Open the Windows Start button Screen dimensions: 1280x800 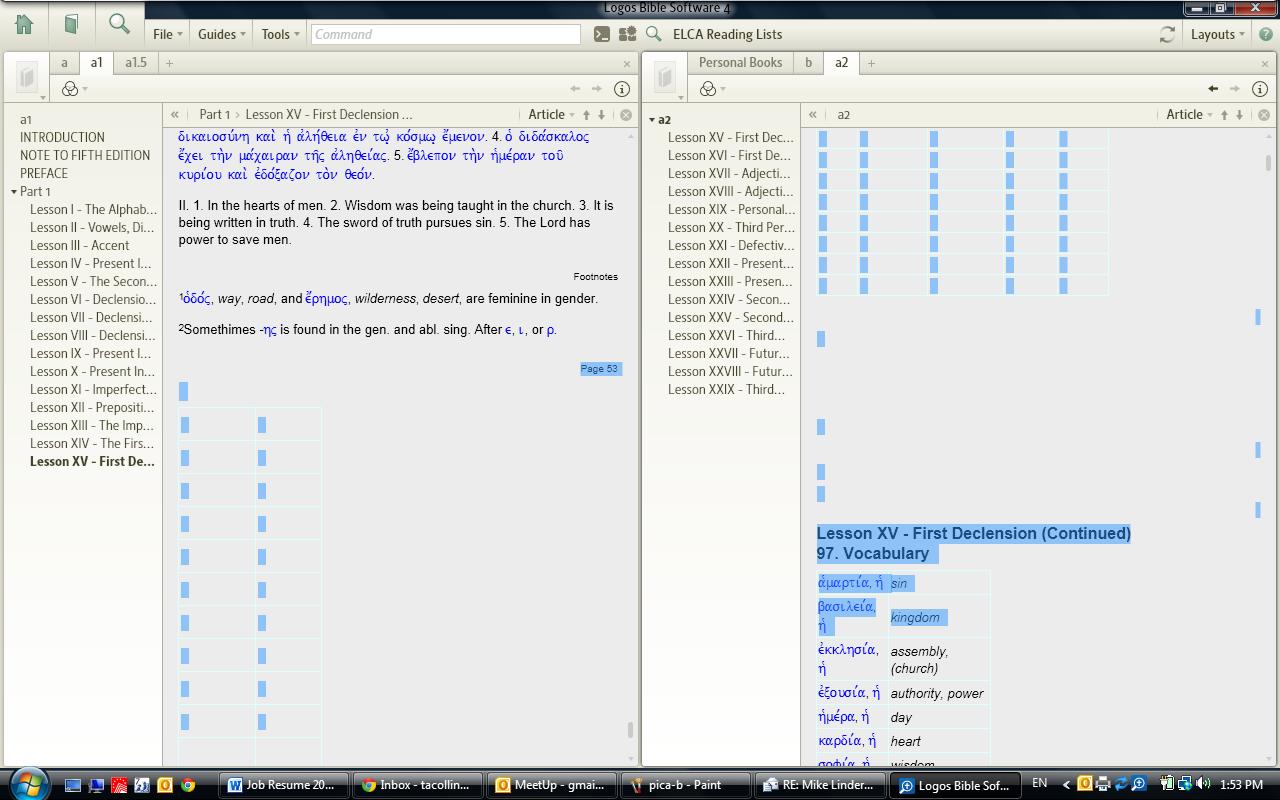coord(27,783)
